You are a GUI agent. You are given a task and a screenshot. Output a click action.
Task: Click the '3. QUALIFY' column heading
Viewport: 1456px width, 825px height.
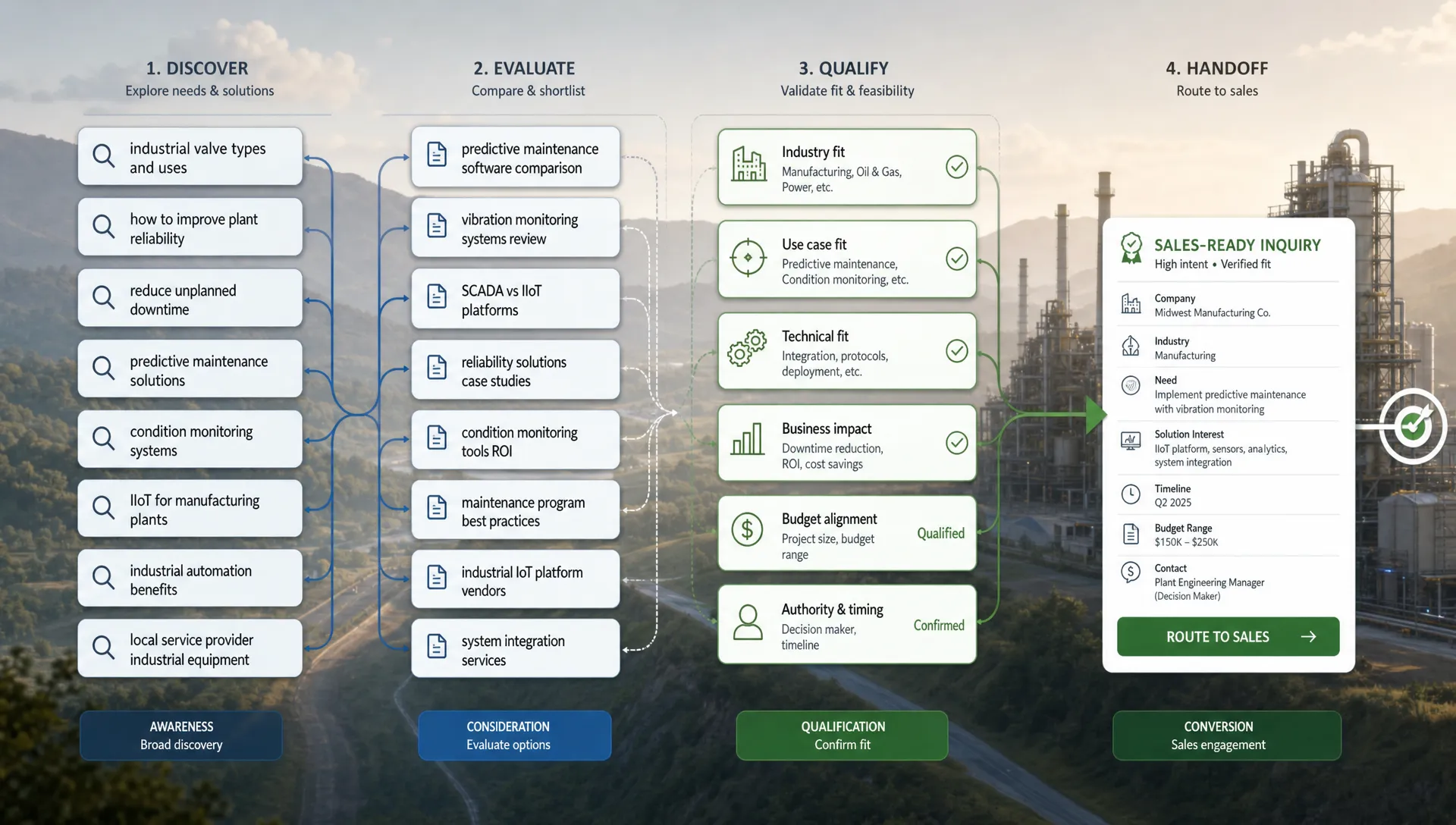(x=843, y=68)
